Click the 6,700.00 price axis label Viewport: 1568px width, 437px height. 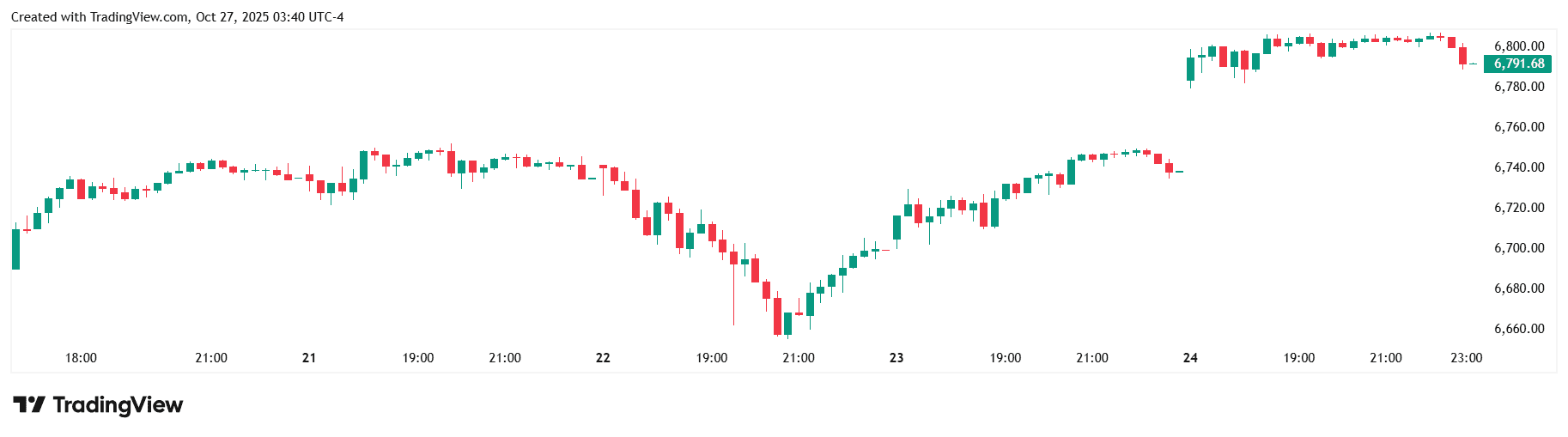[x=1519, y=248]
